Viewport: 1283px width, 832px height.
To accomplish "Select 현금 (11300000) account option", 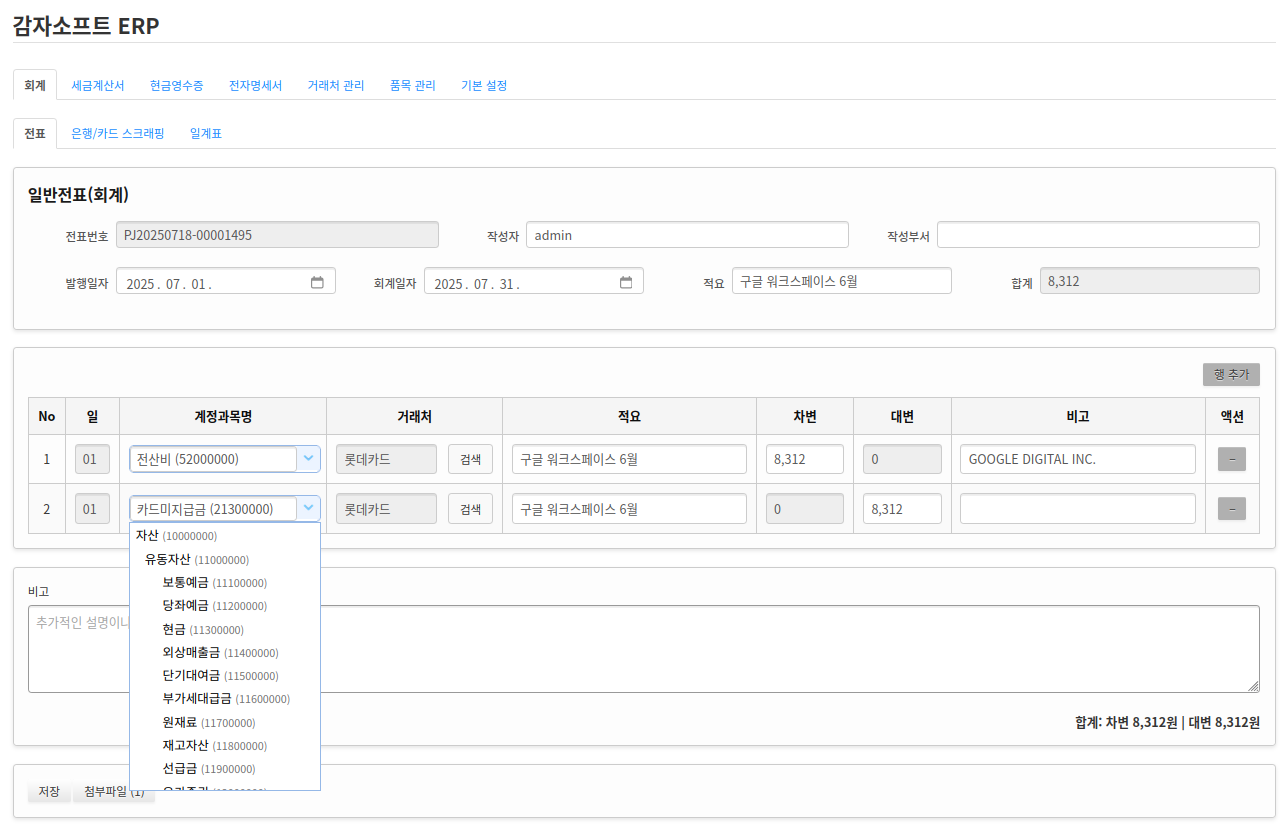I will [x=203, y=630].
